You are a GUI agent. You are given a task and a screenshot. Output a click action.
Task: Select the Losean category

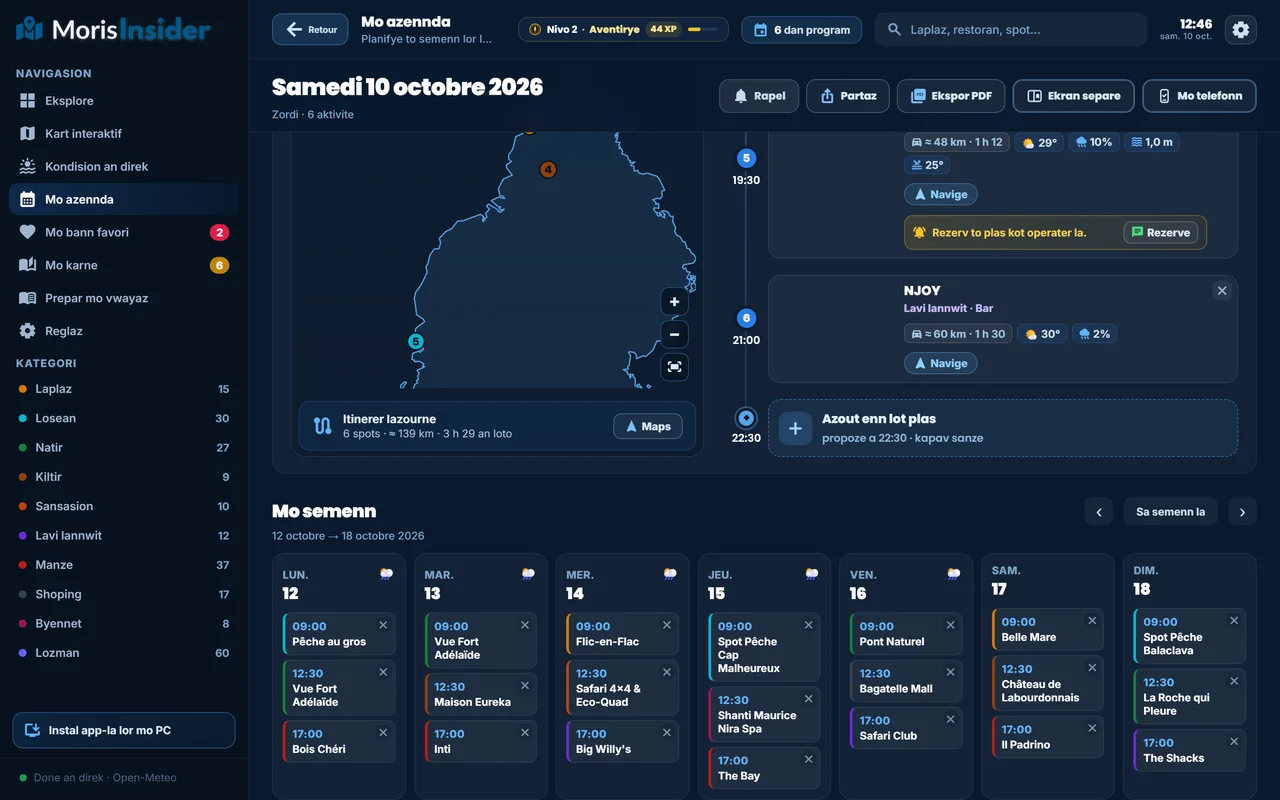(x=124, y=419)
